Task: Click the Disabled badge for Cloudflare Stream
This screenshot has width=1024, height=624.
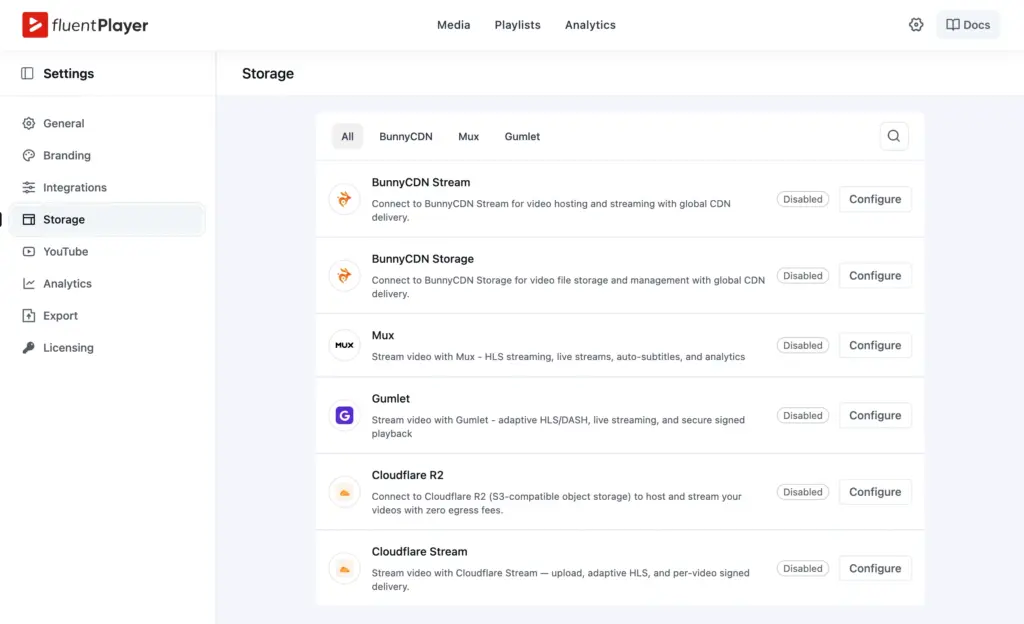Action: click(x=803, y=569)
